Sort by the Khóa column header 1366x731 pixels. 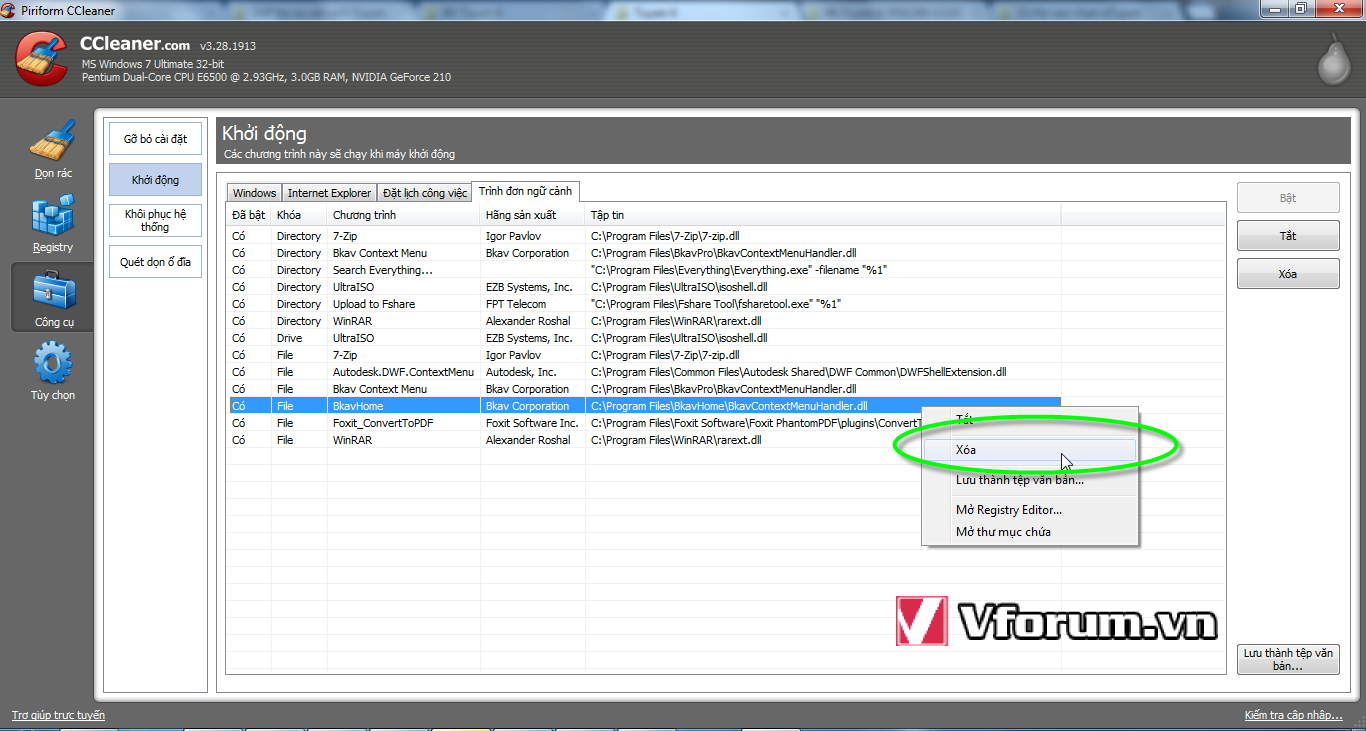pos(299,215)
